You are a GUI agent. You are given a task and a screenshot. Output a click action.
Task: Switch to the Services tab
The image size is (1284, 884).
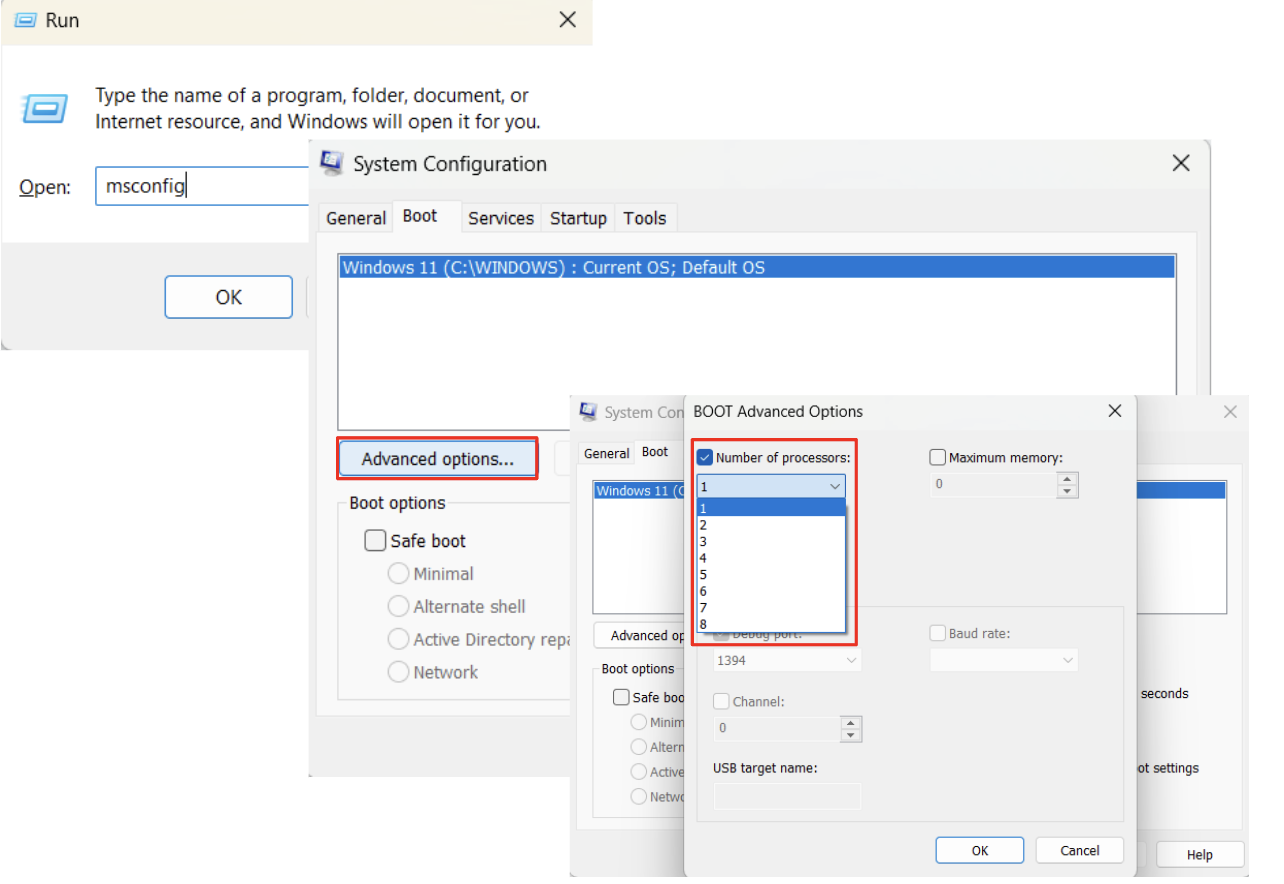501,217
